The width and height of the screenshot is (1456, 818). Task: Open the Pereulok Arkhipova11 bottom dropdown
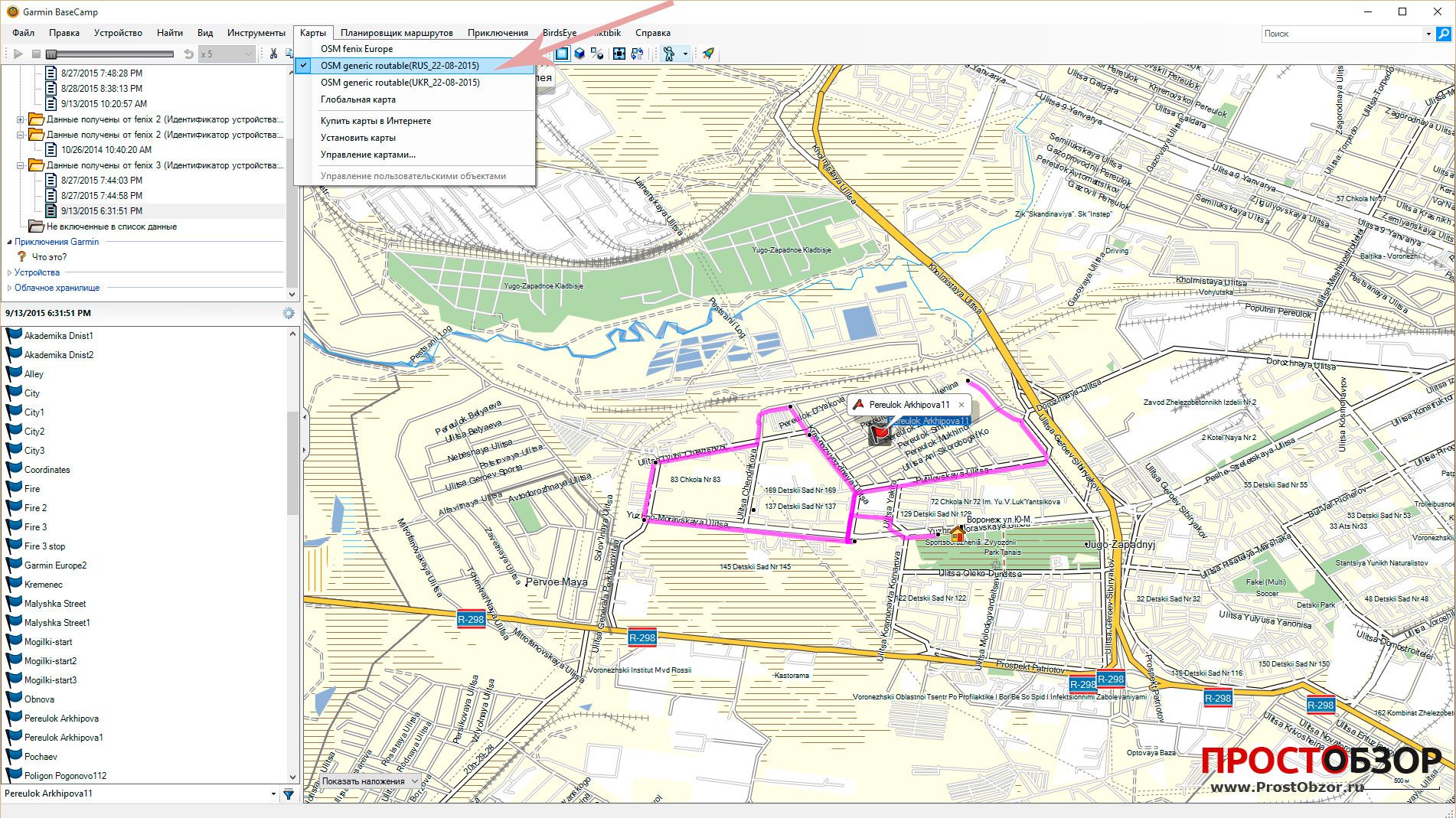click(273, 794)
